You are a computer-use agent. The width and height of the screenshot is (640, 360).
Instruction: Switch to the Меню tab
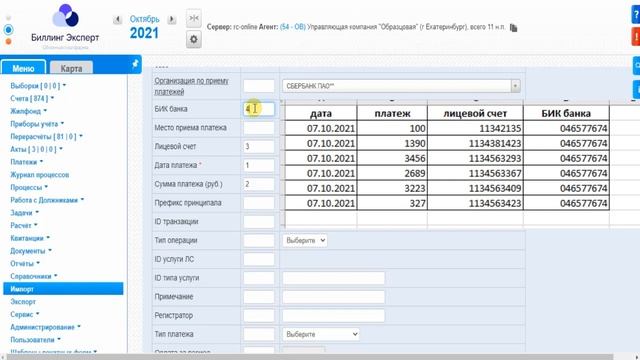[23, 68]
